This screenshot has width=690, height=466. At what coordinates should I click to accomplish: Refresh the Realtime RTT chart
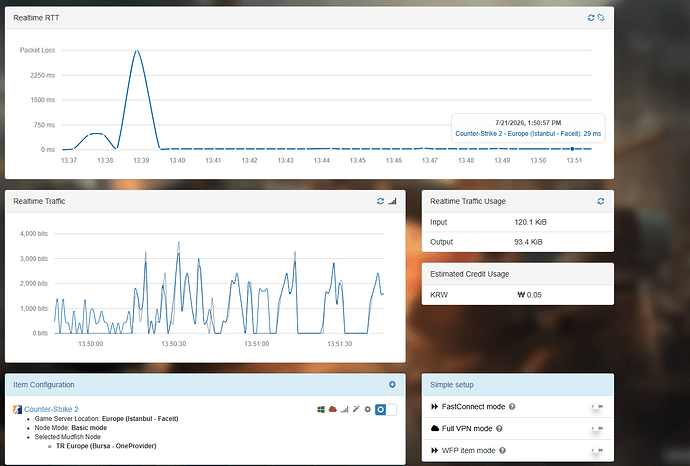coord(591,18)
